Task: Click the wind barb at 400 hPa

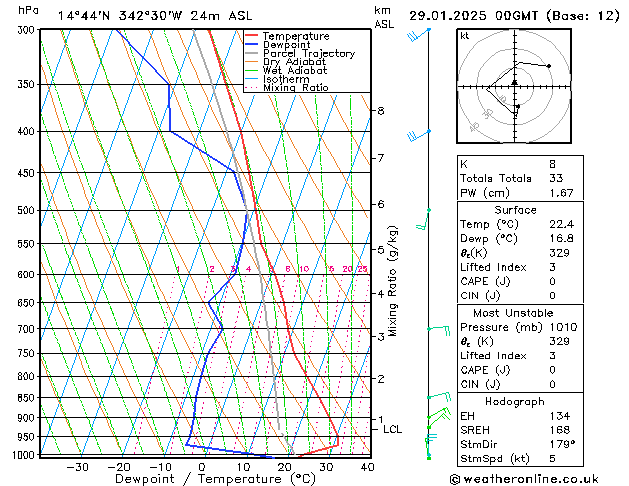Action: [418, 136]
